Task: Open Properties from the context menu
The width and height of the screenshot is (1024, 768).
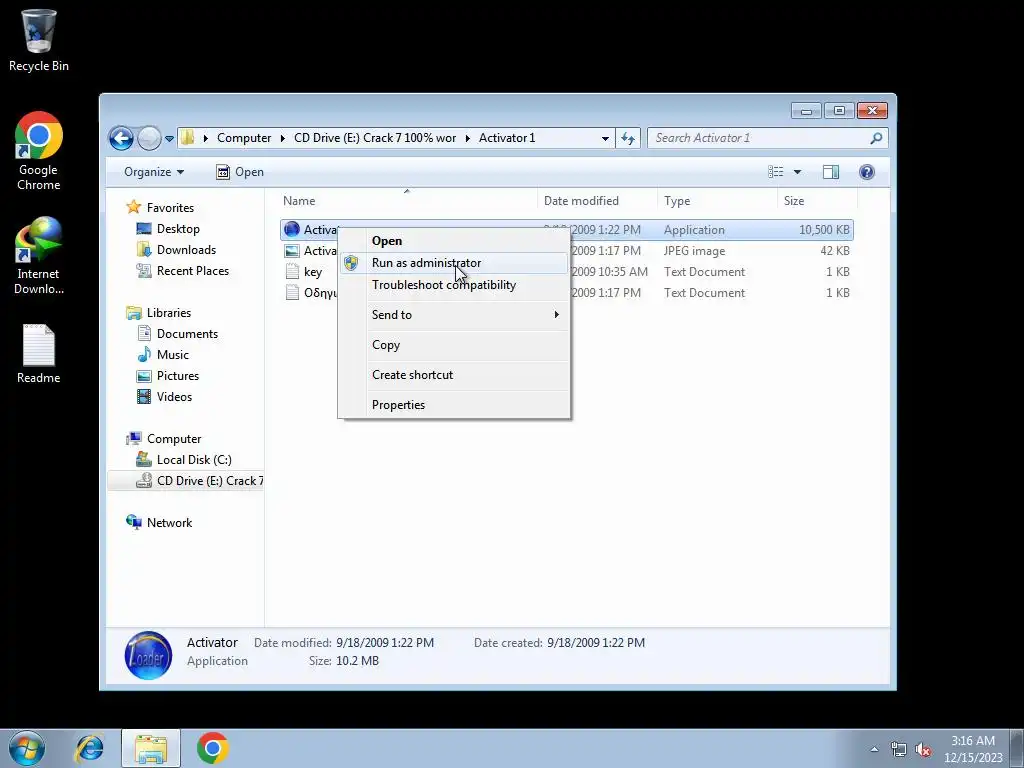Action: coord(453,405)
